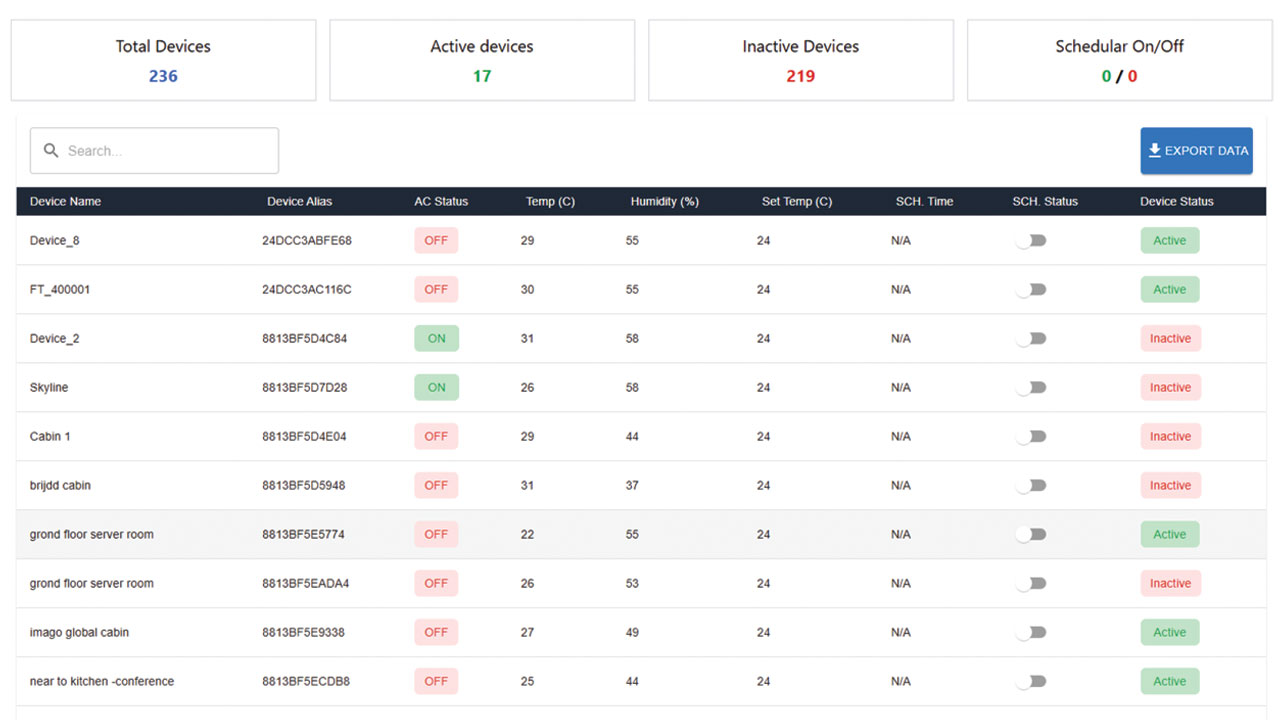Click the Device Status column header

[1177, 201]
